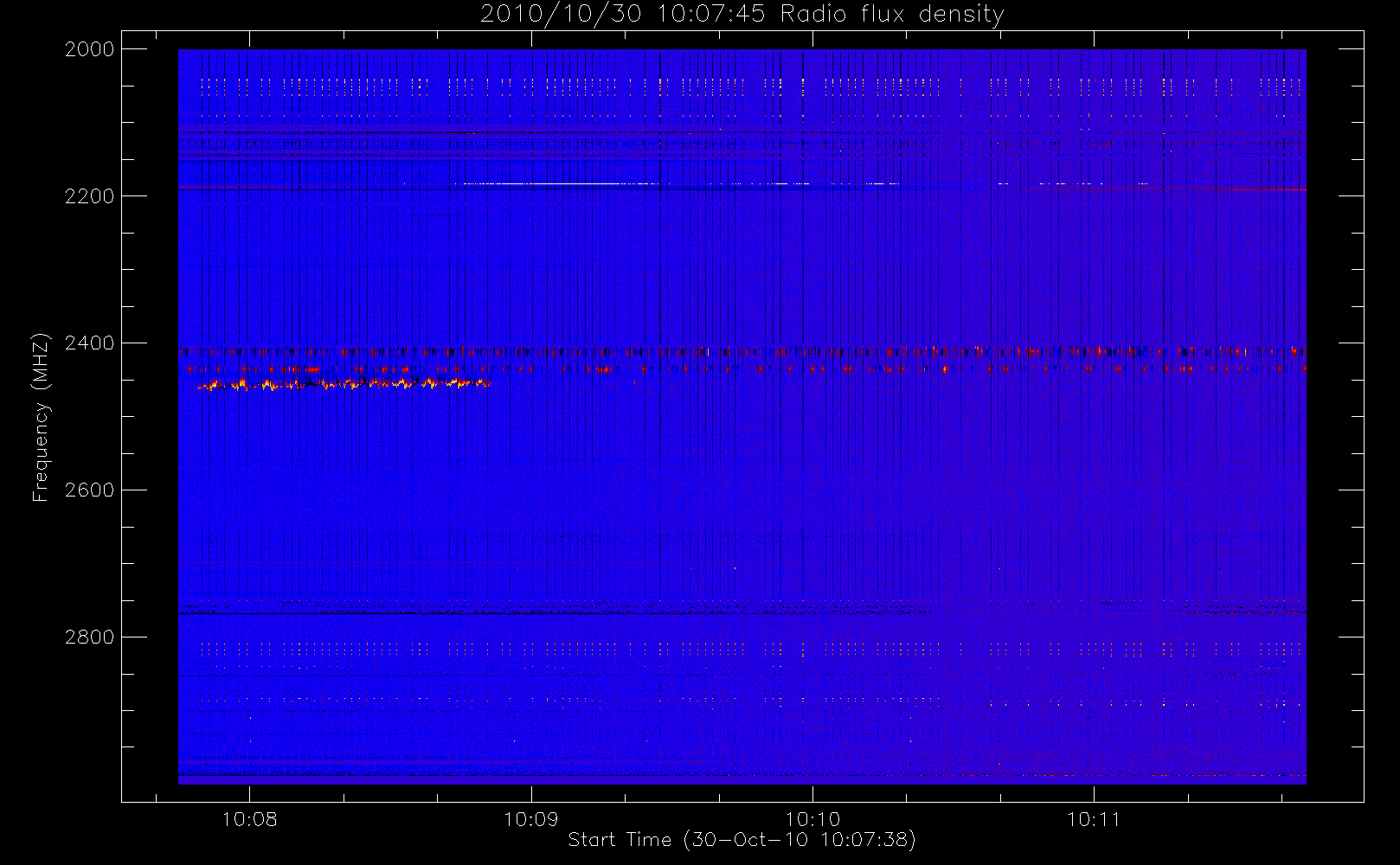Click the 10:09 time tick label
Viewport: 1400px width, 865px height.
pos(531,819)
